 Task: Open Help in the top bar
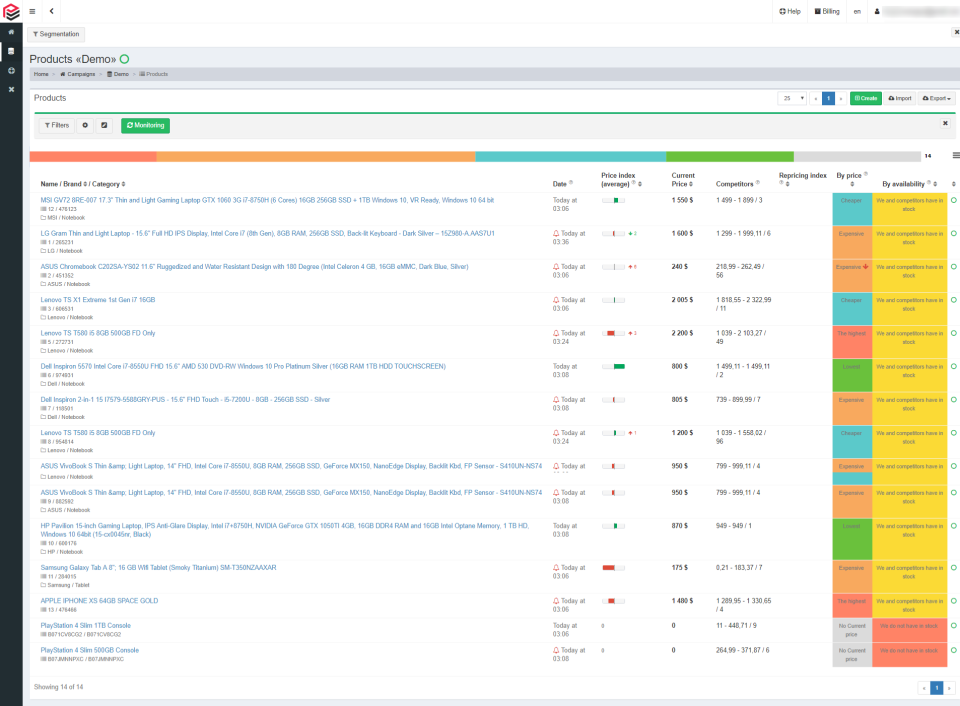click(790, 12)
